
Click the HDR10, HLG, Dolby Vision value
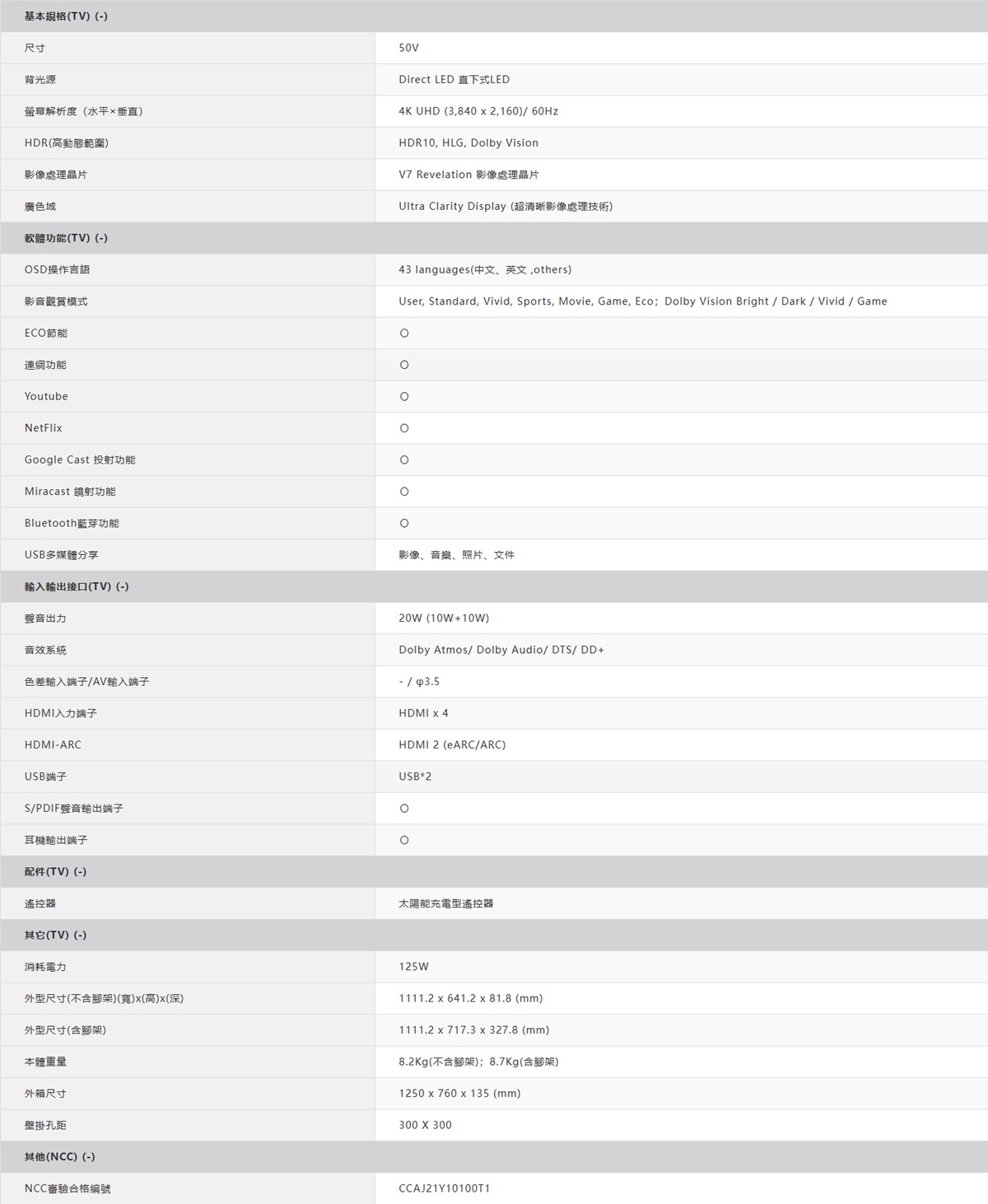468,143
